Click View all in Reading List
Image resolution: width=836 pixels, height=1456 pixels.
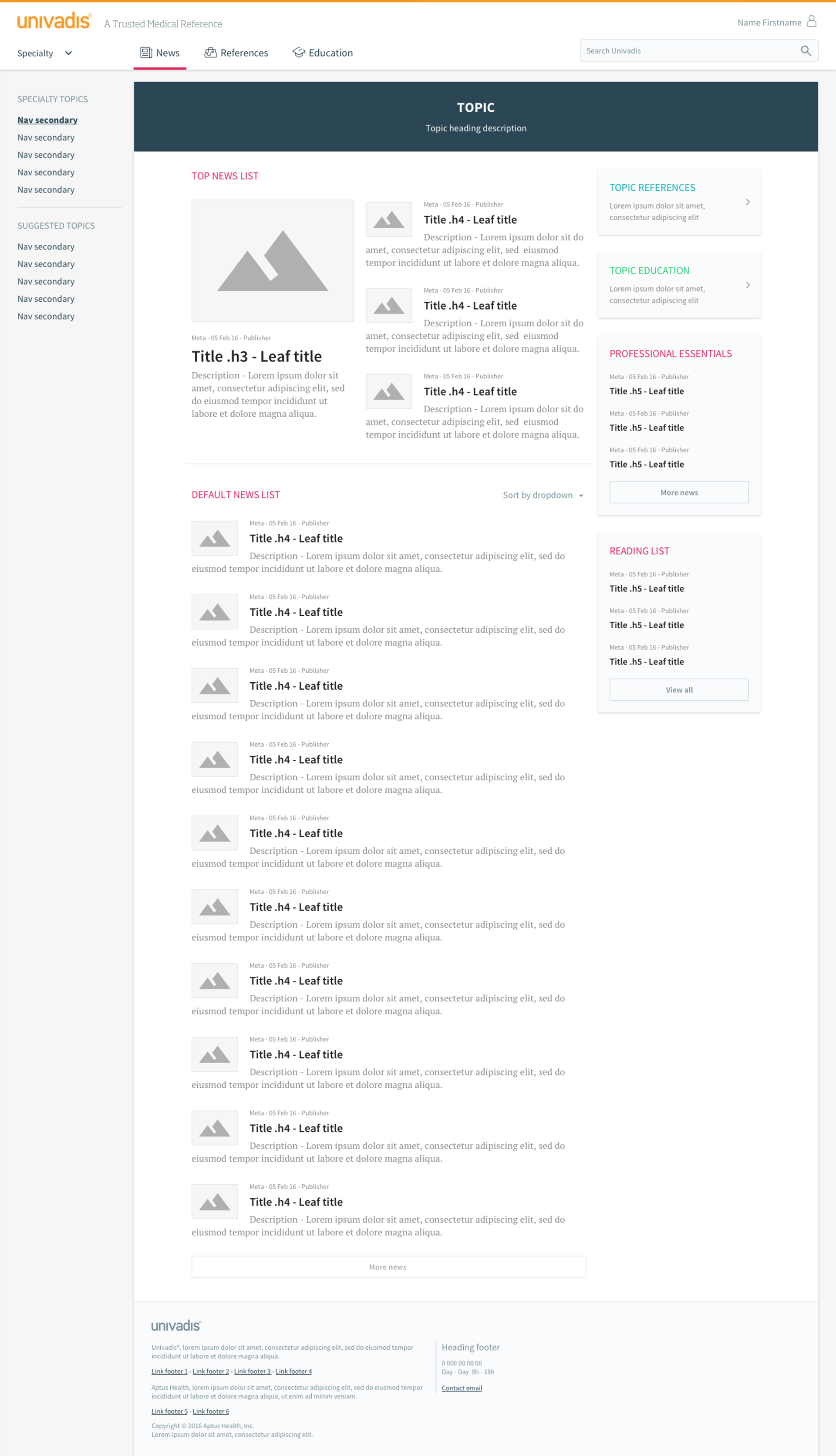tap(679, 690)
